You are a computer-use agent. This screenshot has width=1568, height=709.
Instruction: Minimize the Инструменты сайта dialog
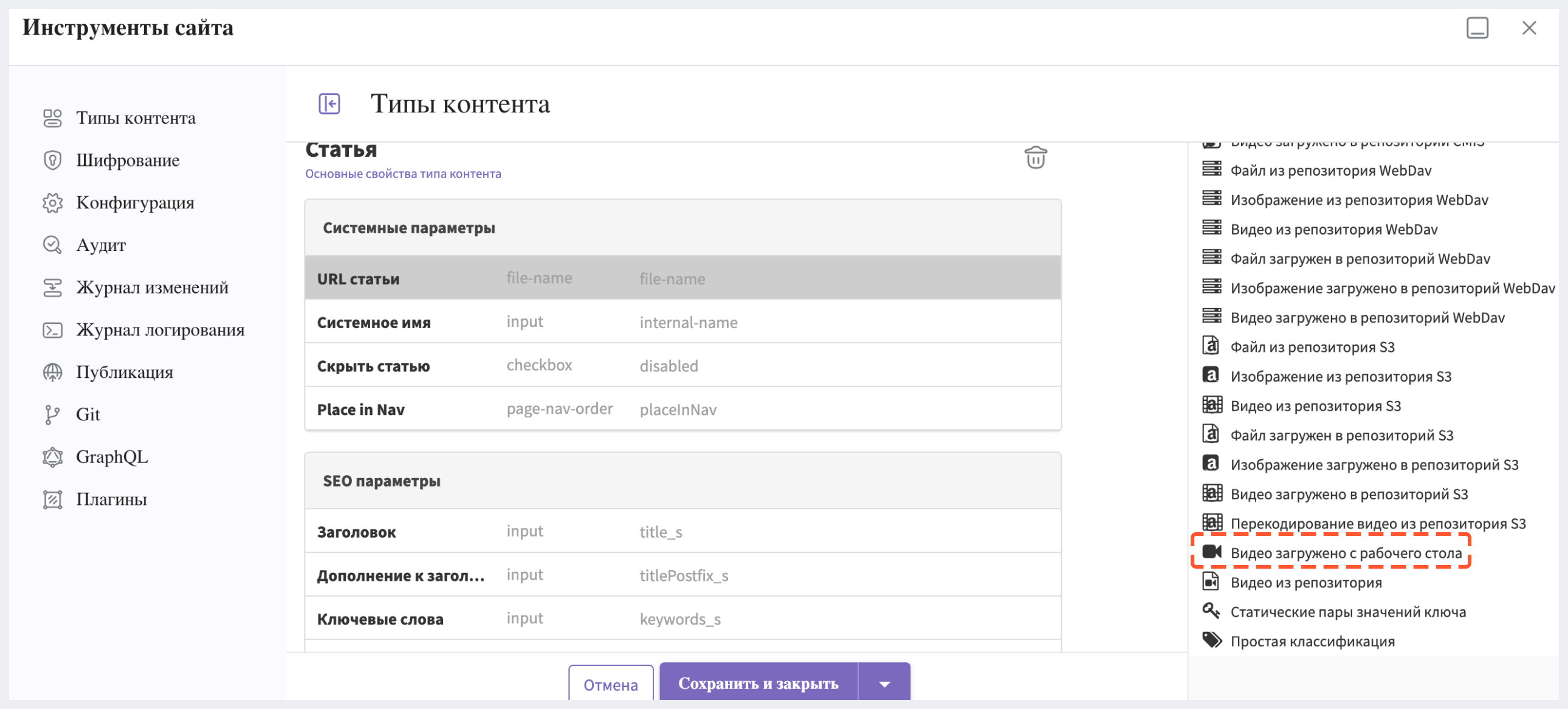1477,28
